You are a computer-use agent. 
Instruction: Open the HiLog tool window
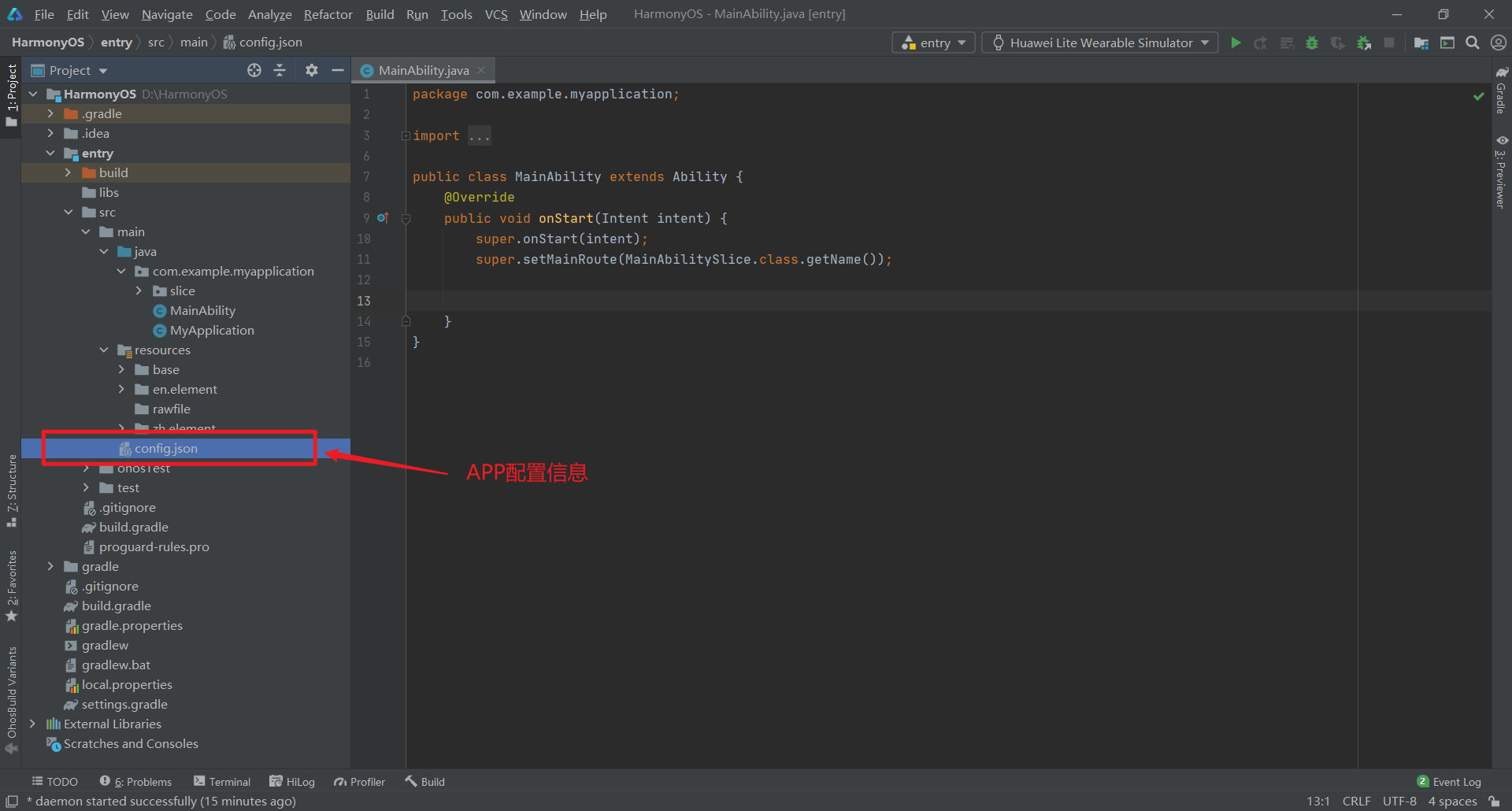[292, 781]
